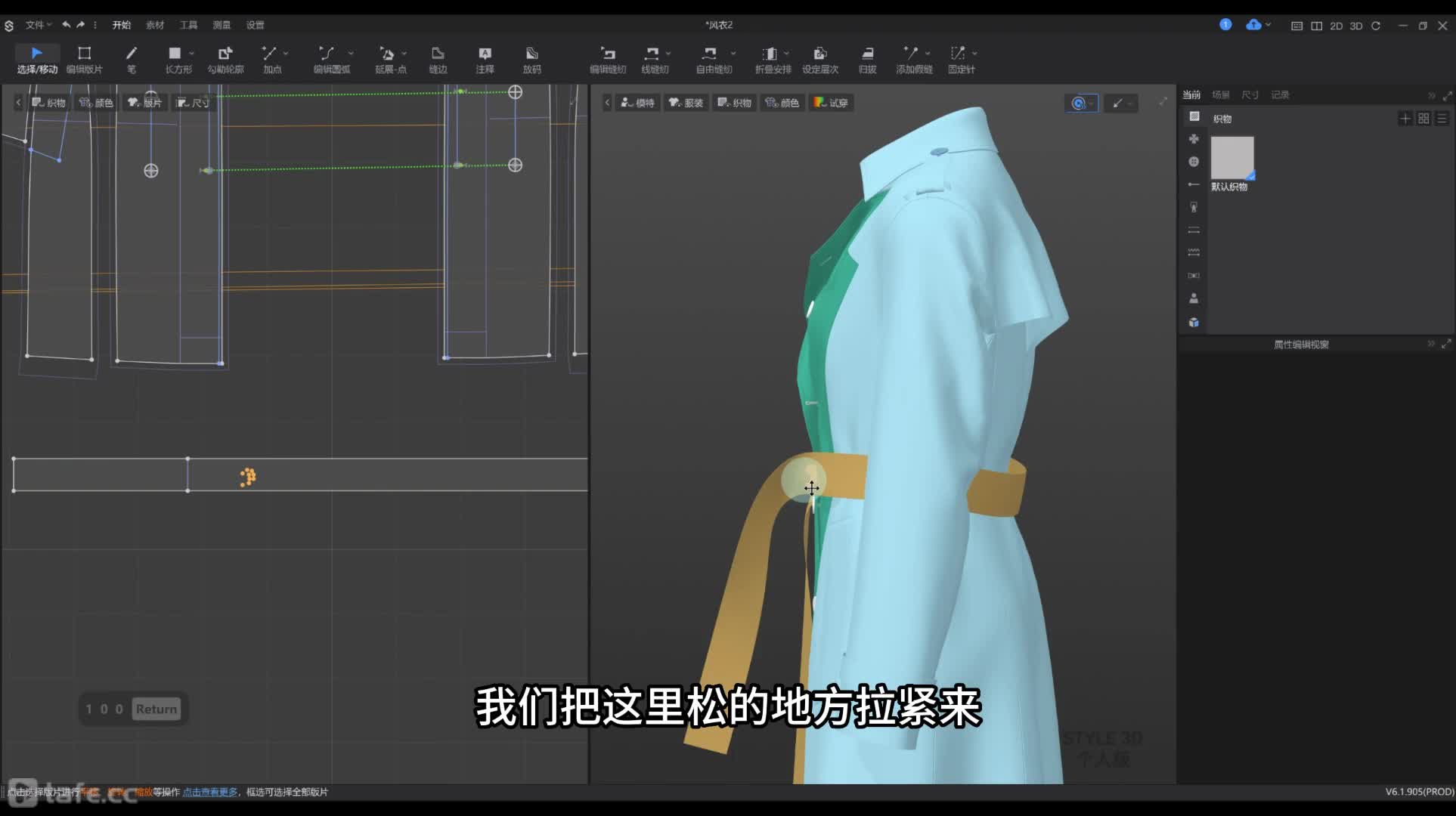Select the 归拔 steam iron tool
Viewport: 1456px width, 816px height.
point(867,60)
